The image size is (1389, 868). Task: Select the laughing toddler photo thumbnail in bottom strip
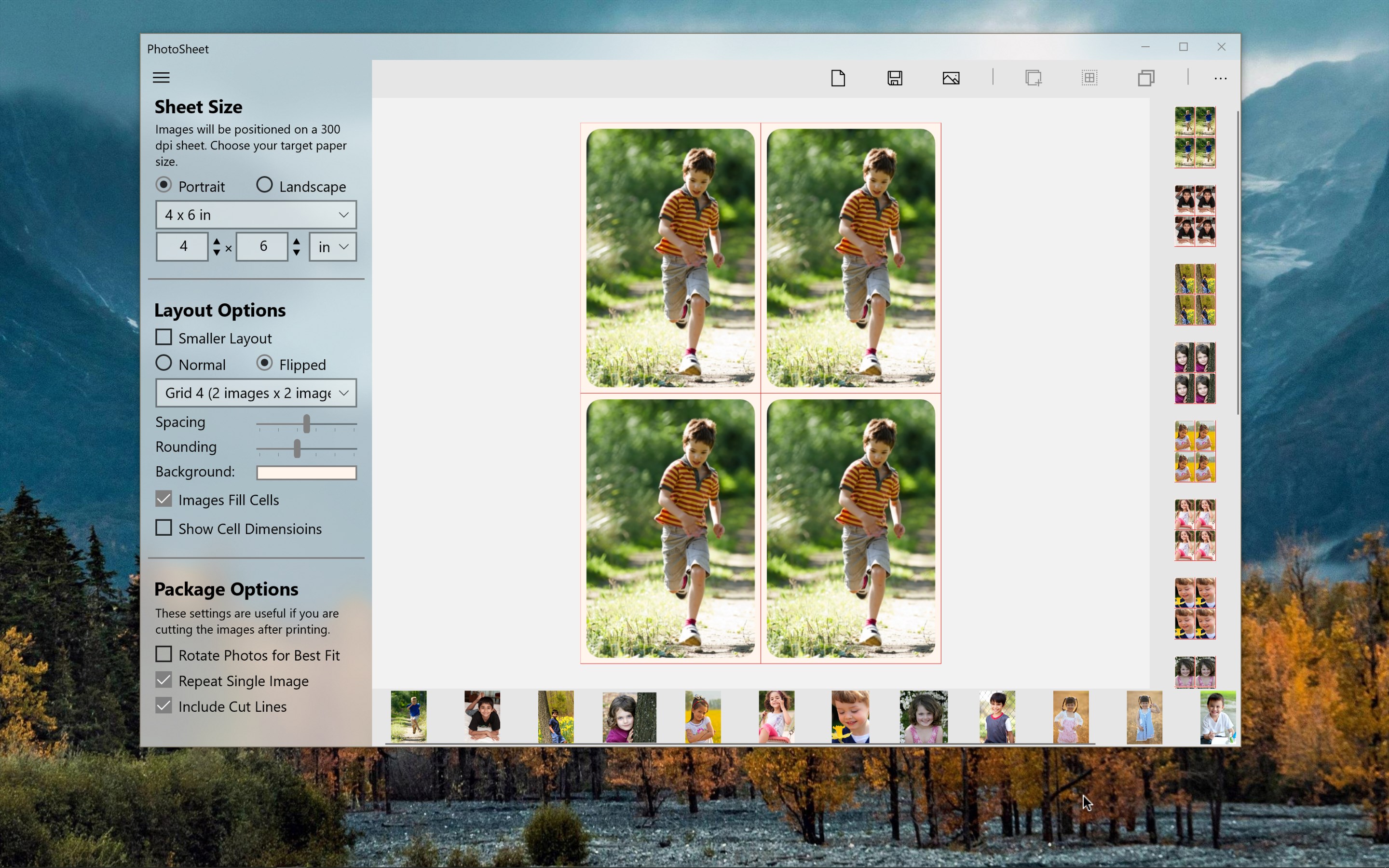click(x=850, y=717)
